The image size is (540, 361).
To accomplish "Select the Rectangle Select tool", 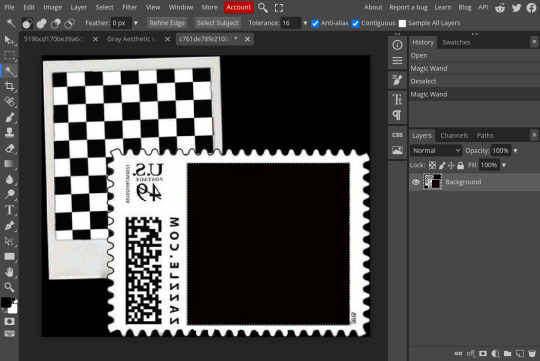I will click(x=9, y=56).
